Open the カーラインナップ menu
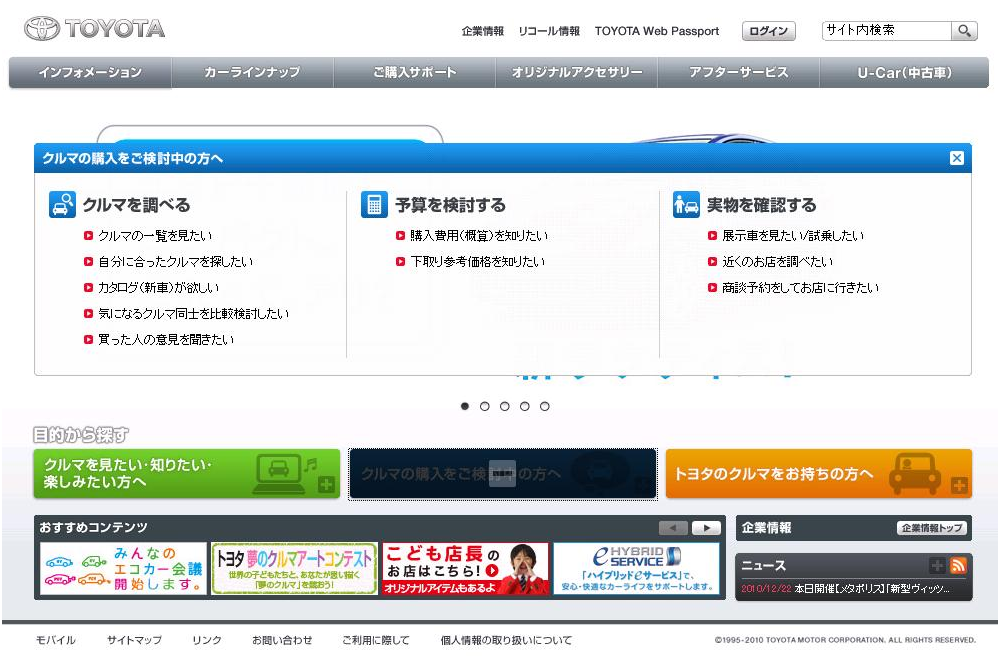 click(x=252, y=72)
